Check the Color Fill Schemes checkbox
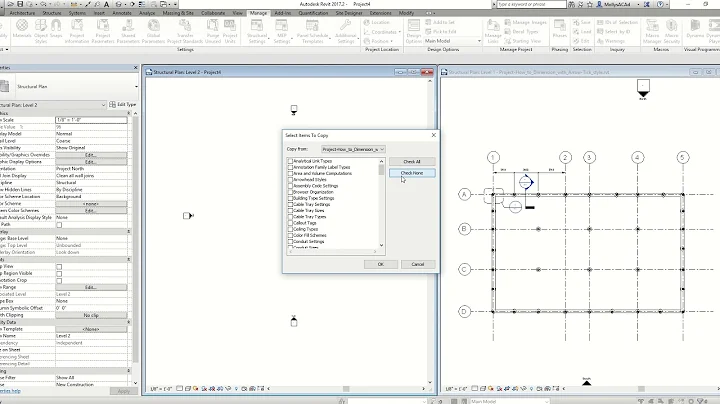Image resolution: width=720 pixels, height=404 pixels. pyautogui.click(x=290, y=235)
